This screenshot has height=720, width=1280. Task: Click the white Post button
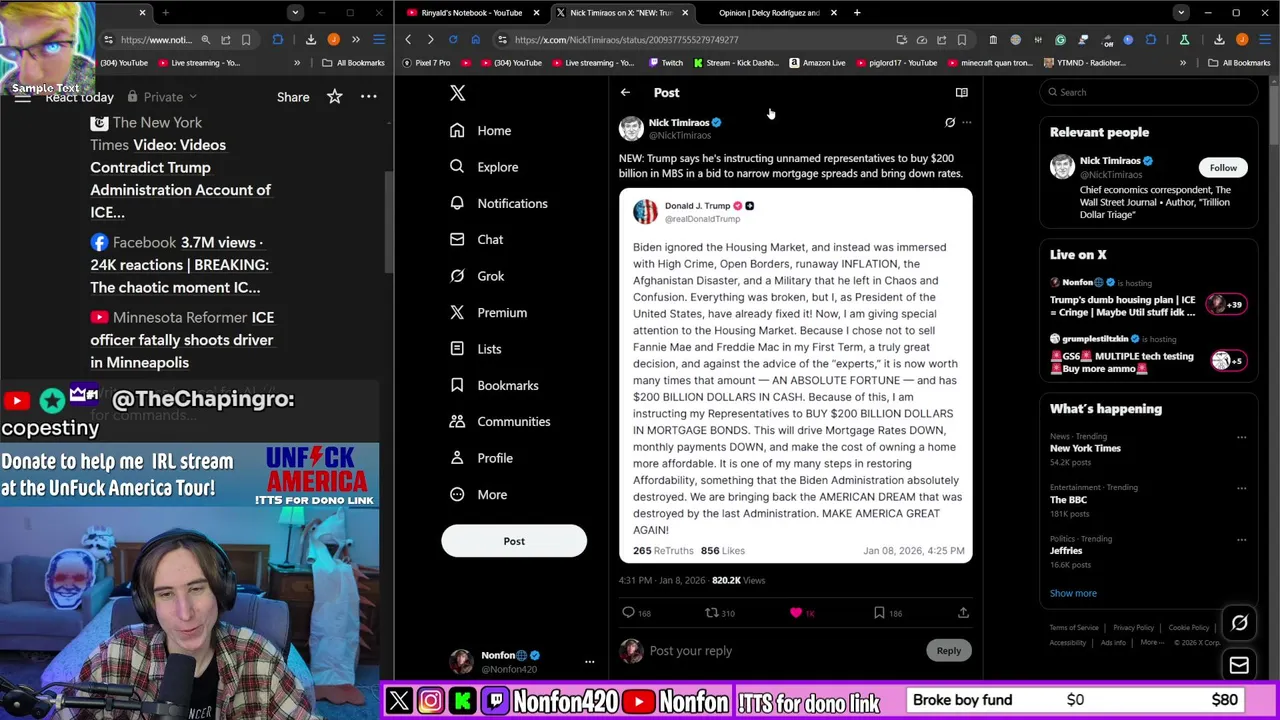pyautogui.click(x=514, y=541)
